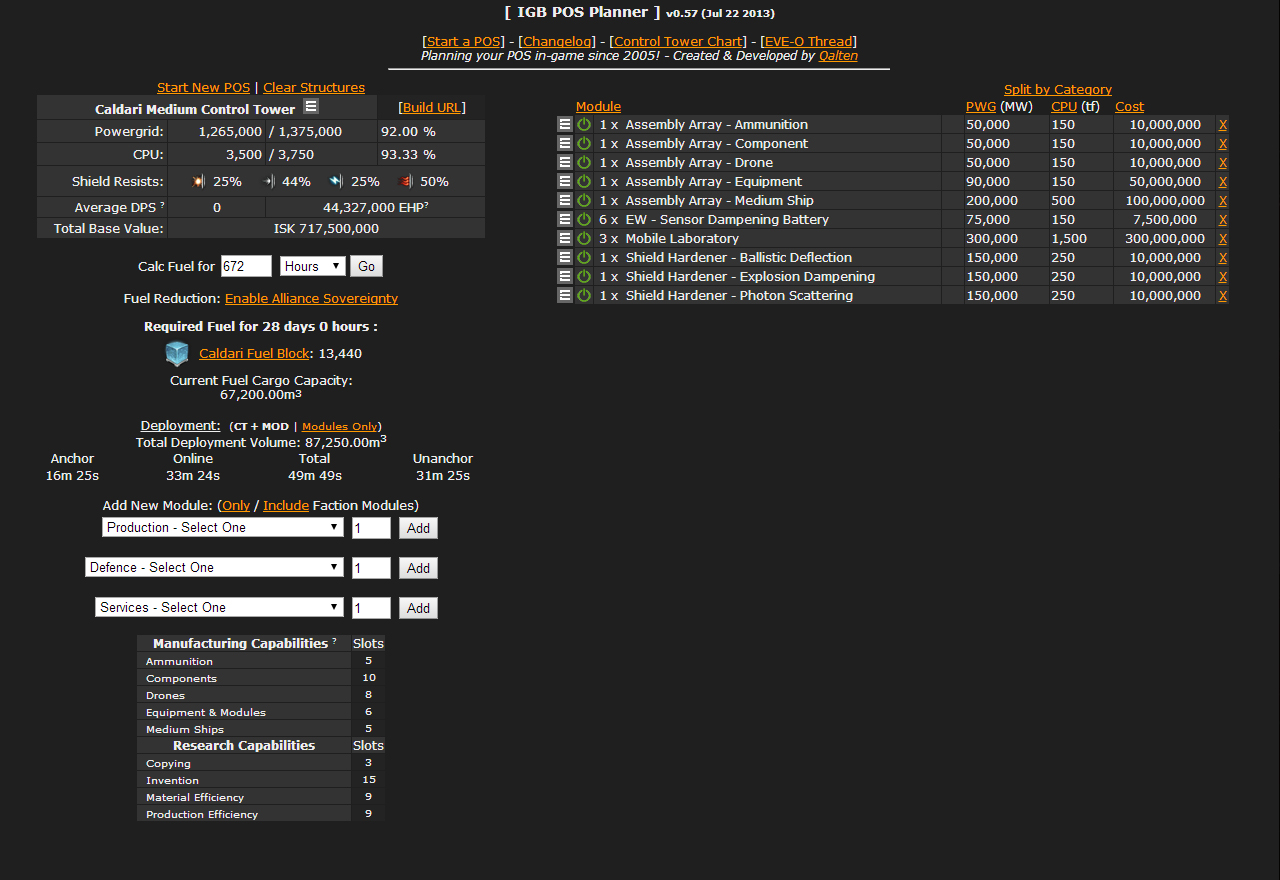Click Add button next to Defence dropdown
1280x880 pixels.
tap(418, 568)
